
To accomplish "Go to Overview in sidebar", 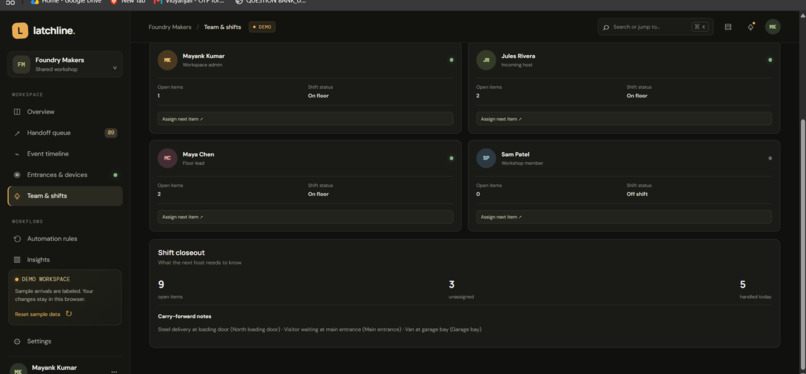I will pos(65,112).
